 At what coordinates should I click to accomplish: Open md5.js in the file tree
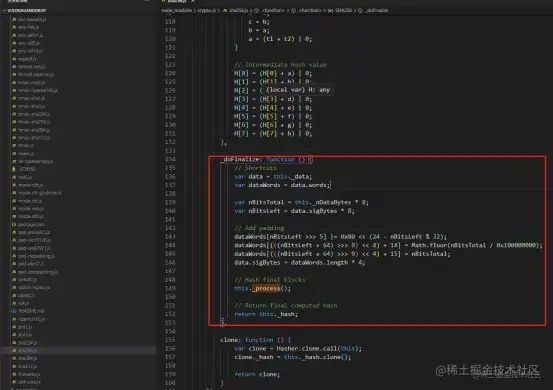point(25,177)
